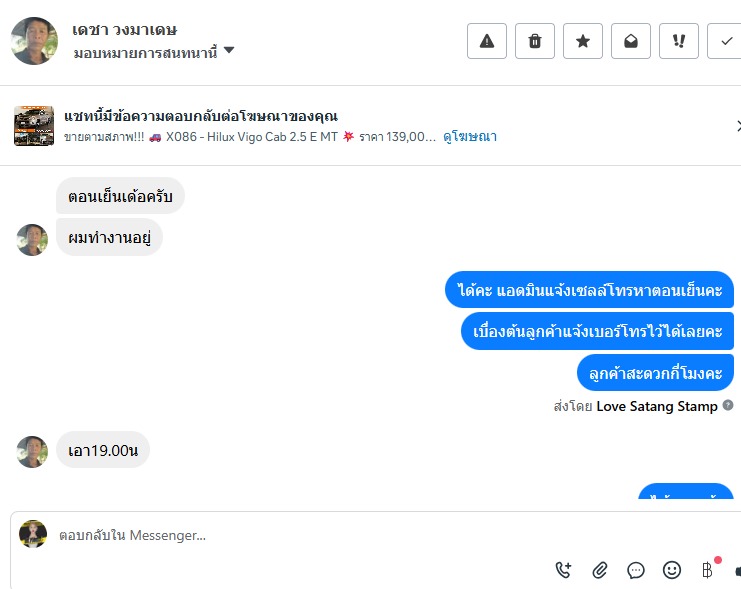Click the phone call request icon
The width and height of the screenshot is (741, 589).
pos(564,570)
